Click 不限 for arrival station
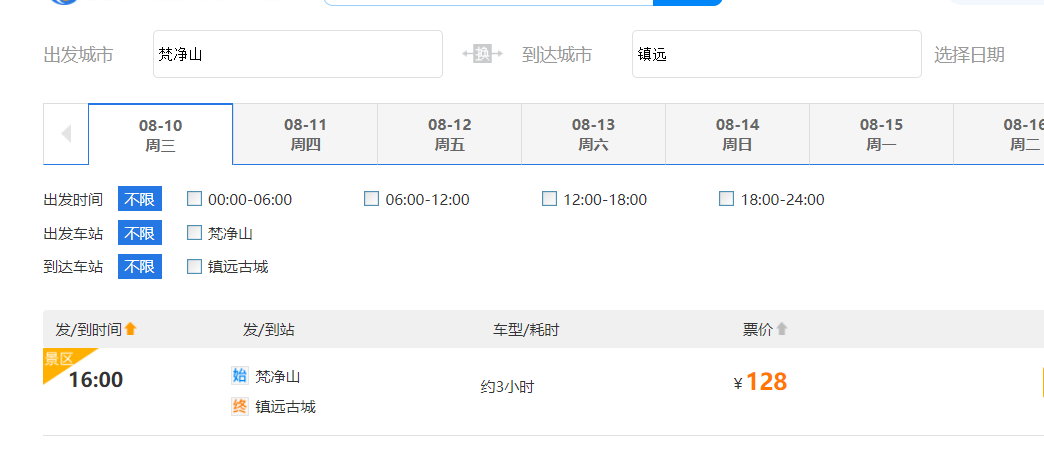1044x450 pixels. pyautogui.click(x=140, y=266)
